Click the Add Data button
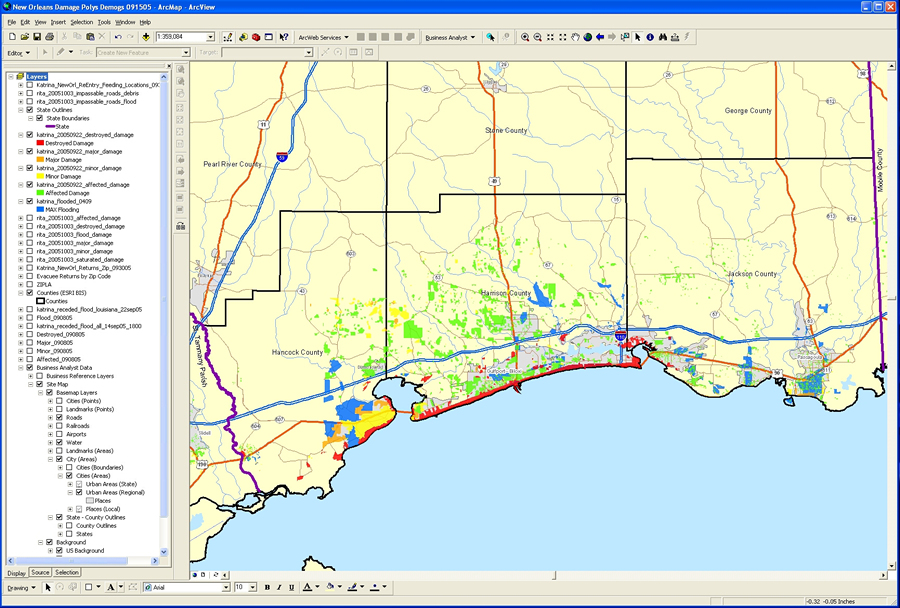 click(x=146, y=37)
